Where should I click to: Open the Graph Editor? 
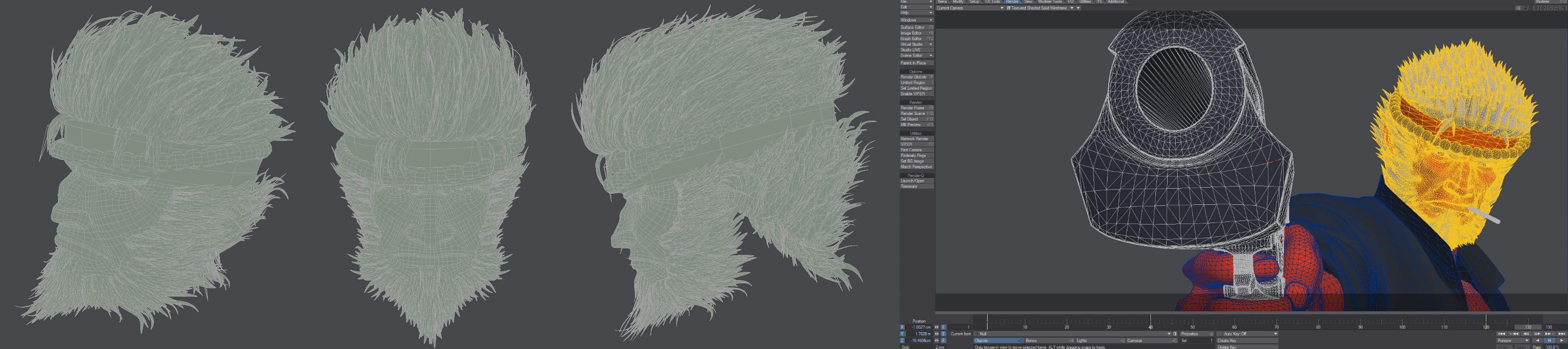(x=917, y=38)
